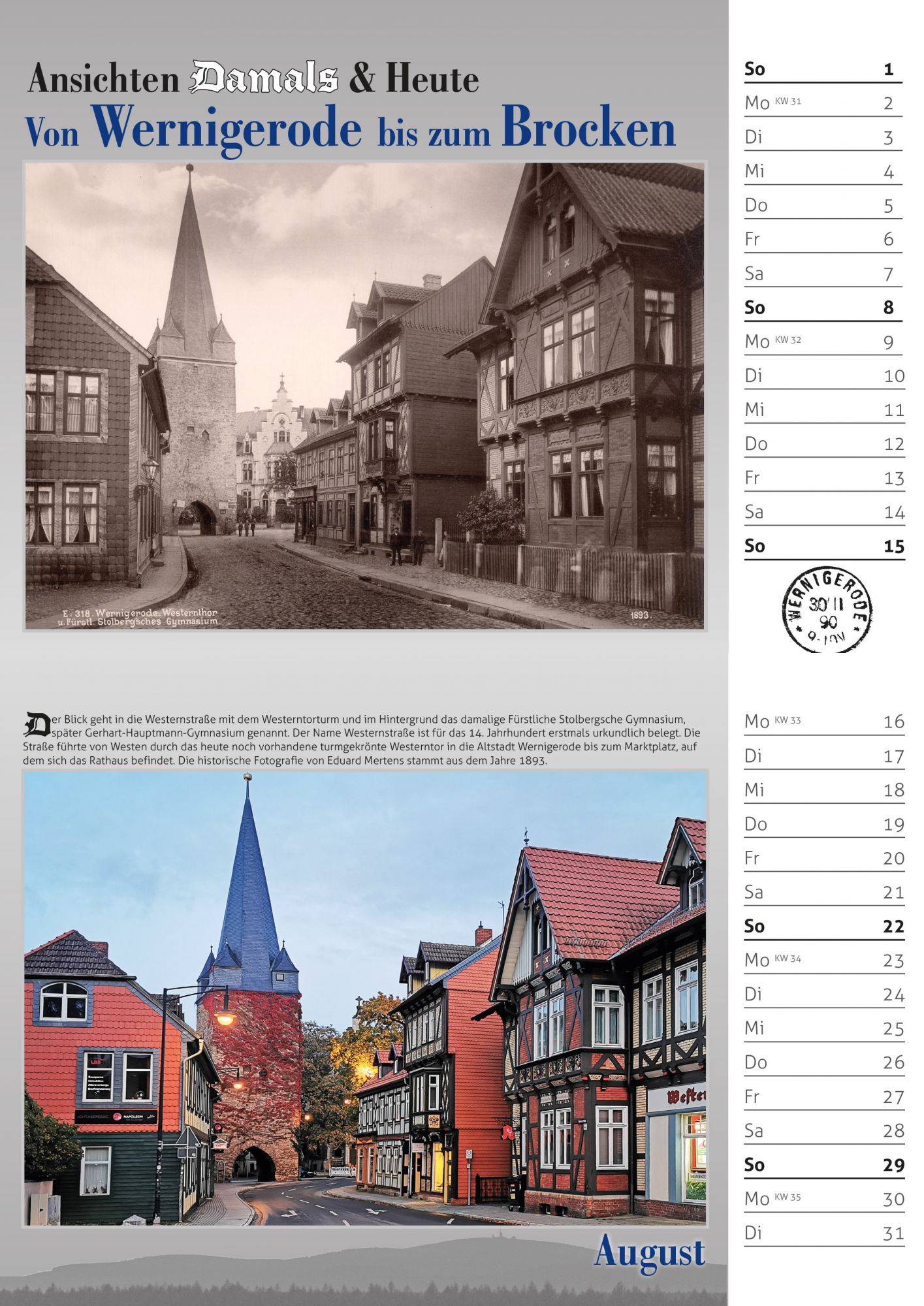Click the August month label
Viewport: 924px width, 1306px height.
coord(649,1252)
